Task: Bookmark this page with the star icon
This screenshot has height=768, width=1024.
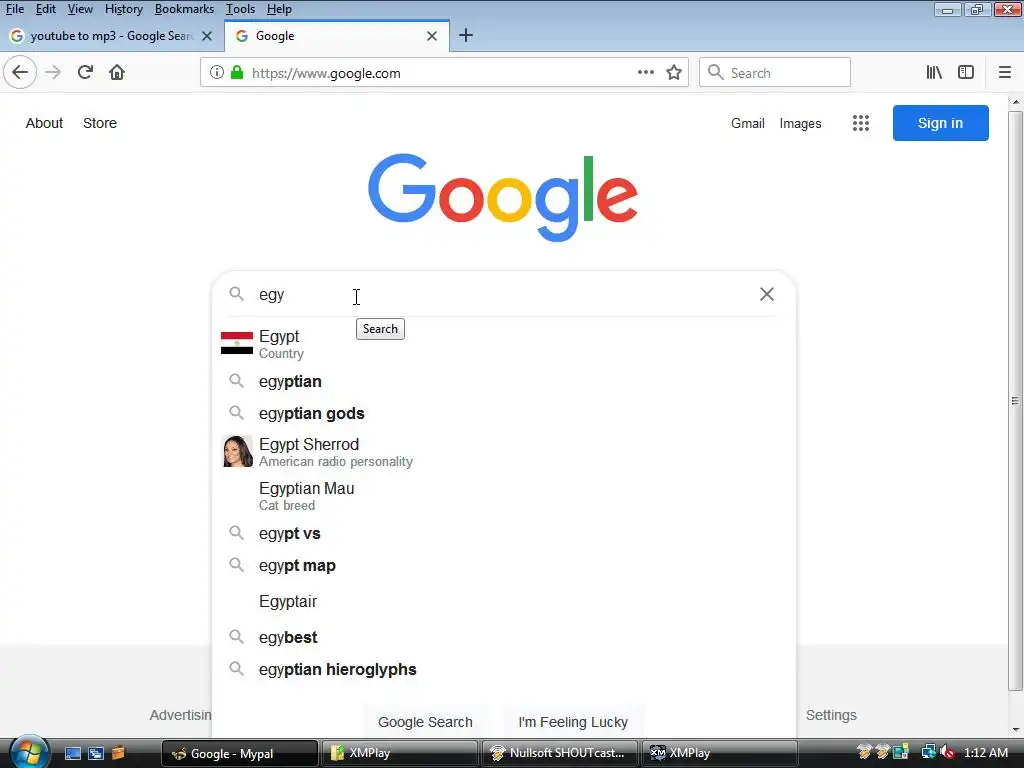Action: click(x=674, y=72)
